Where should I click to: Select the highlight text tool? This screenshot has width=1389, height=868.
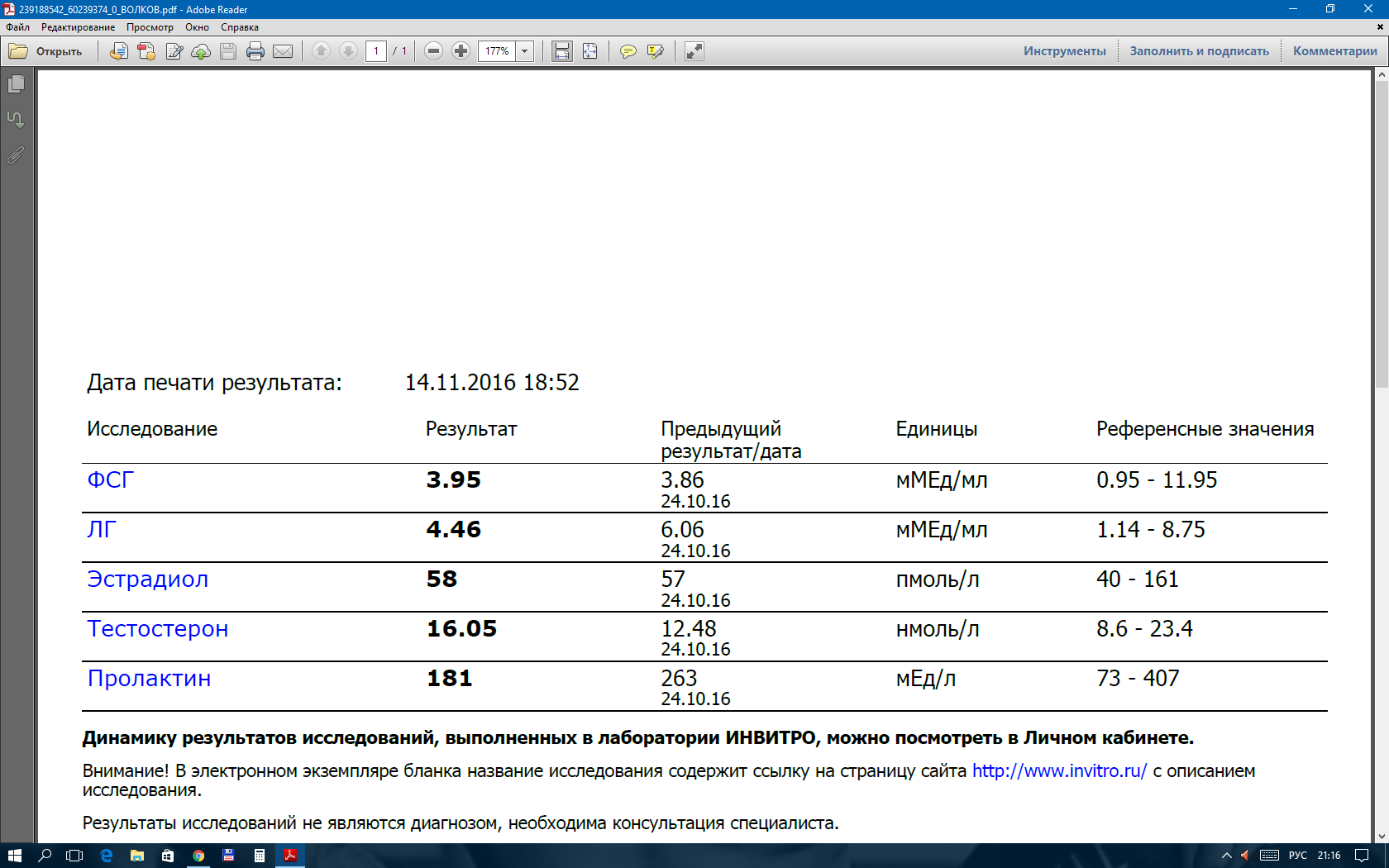[x=656, y=51]
